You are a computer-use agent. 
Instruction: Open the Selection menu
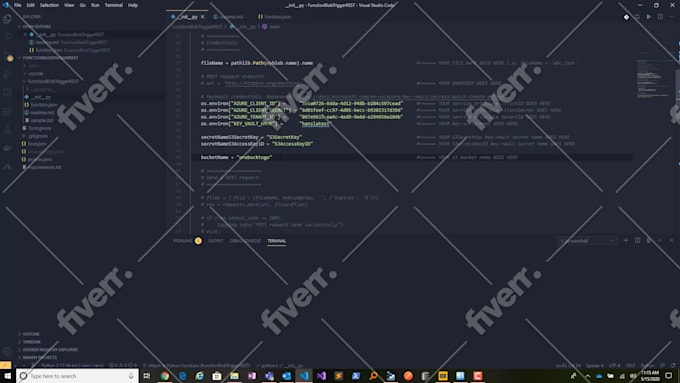coord(49,5)
